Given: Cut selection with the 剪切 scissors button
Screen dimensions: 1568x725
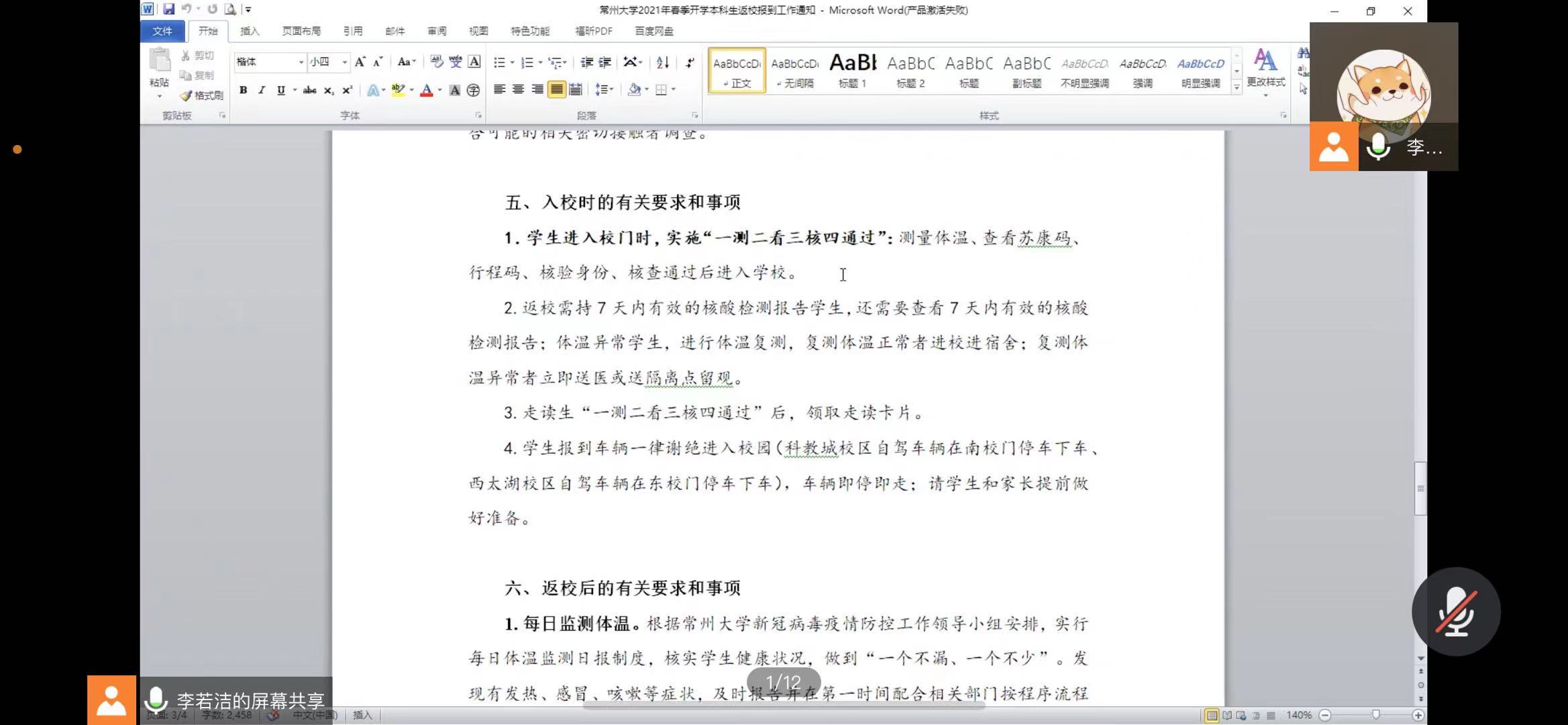Looking at the screenshot, I should (197, 55).
